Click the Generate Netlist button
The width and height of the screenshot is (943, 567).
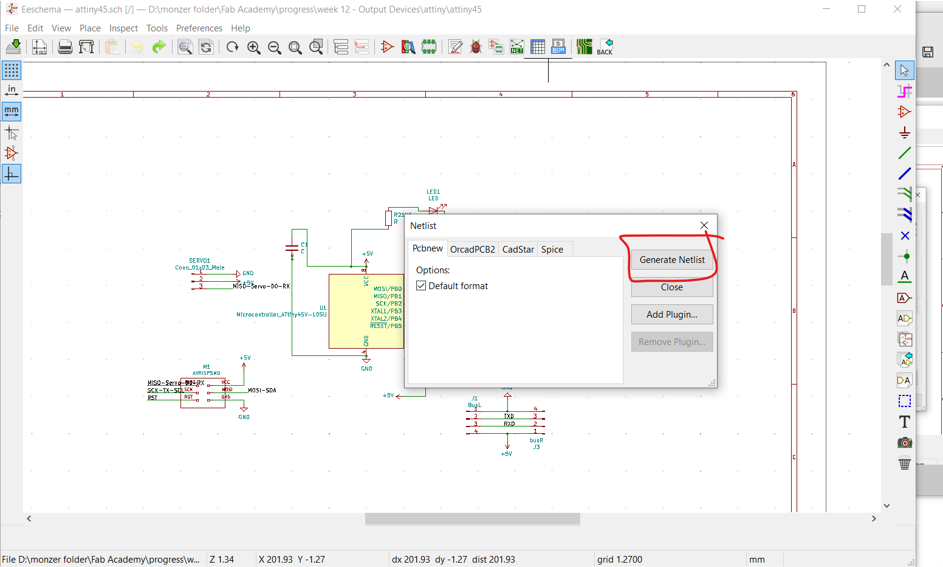coord(672,260)
